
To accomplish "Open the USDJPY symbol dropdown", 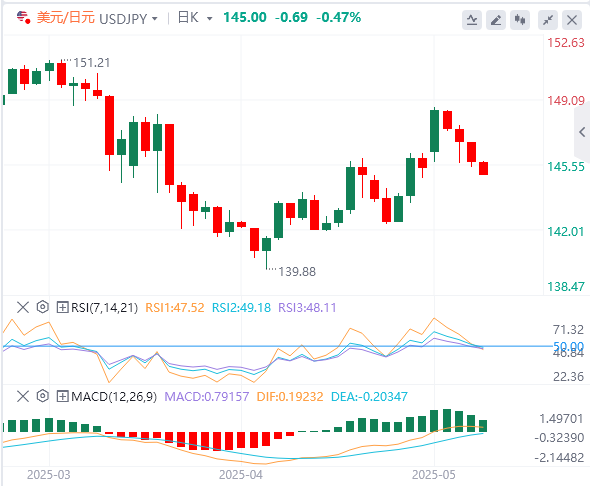I will (128, 18).
